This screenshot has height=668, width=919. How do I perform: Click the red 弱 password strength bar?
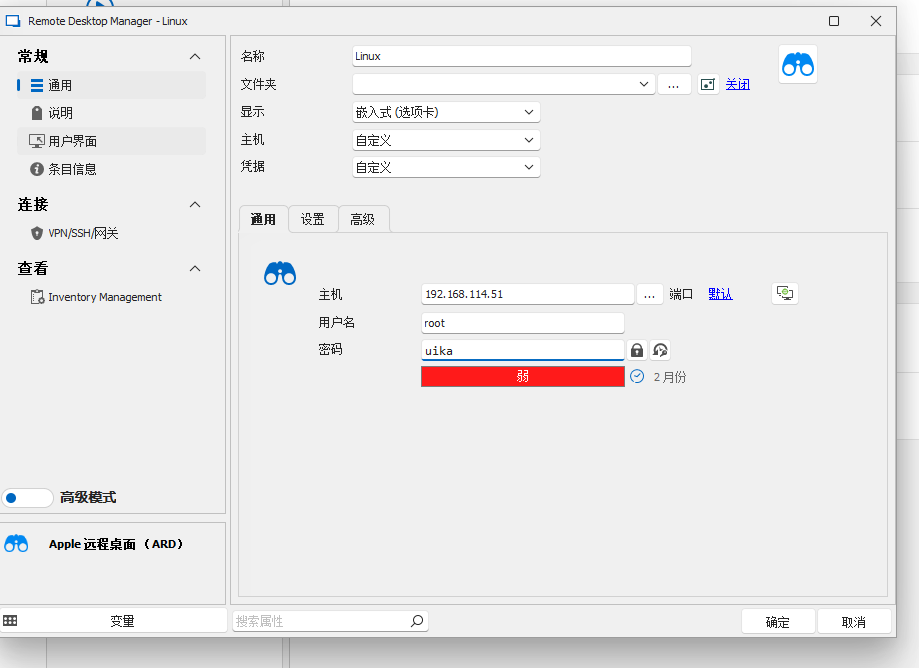click(x=522, y=377)
